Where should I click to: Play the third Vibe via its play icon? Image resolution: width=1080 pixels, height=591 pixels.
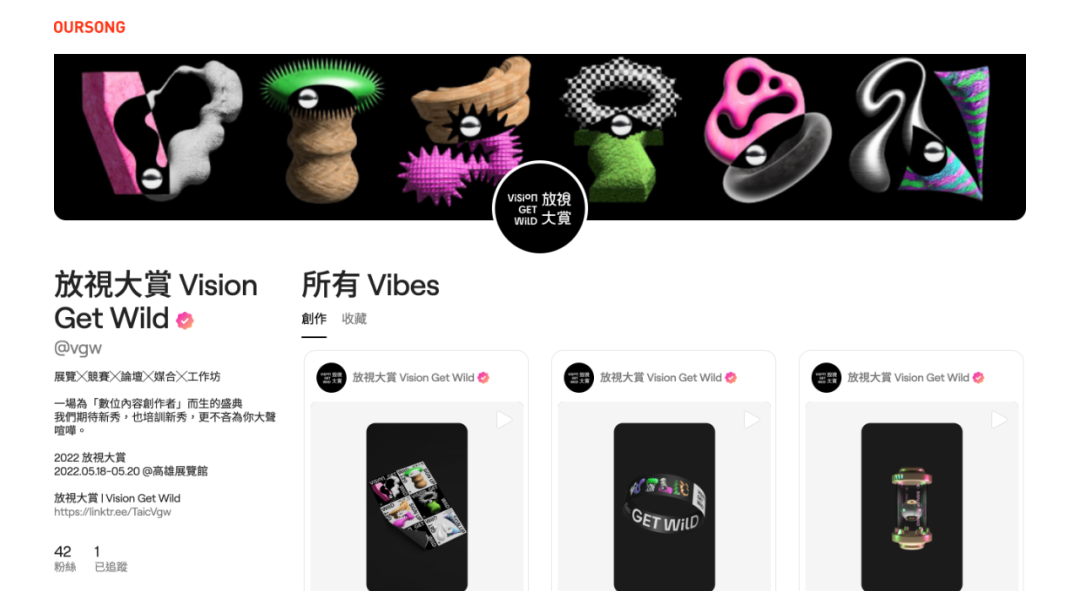(x=999, y=419)
